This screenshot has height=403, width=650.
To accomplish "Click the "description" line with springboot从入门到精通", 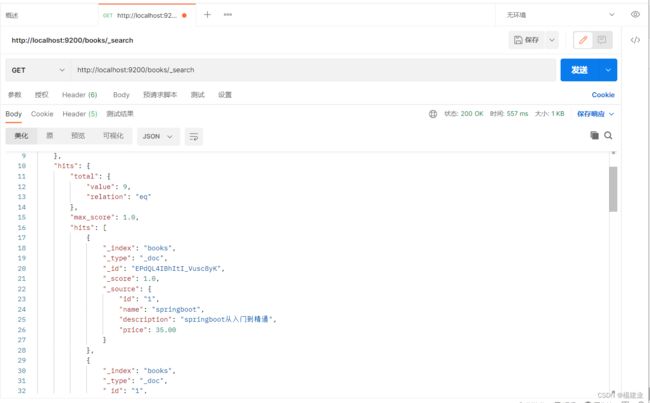I will click(x=197, y=320).
